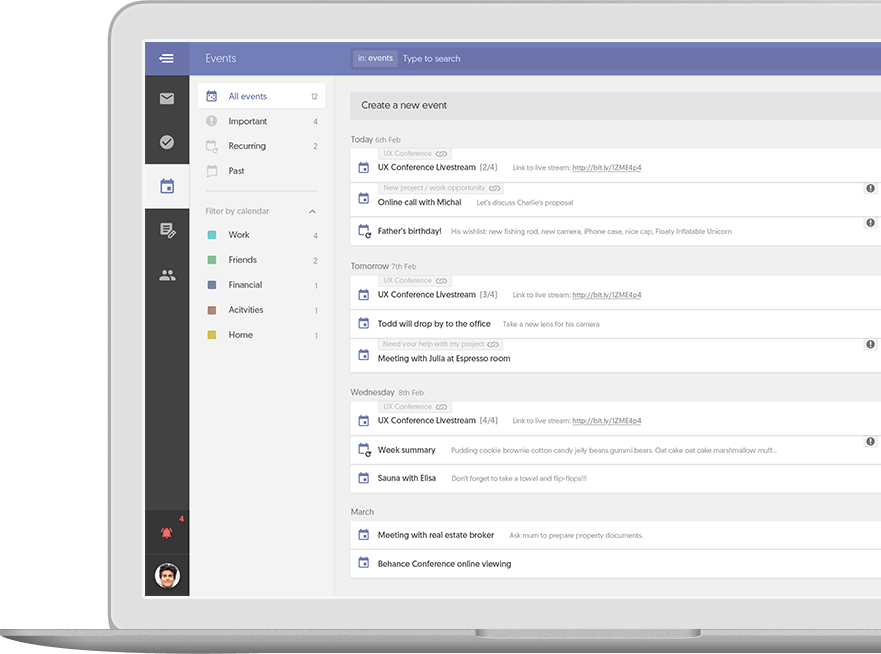
Task: Open the bit.ly live stream link under Today
Action: (606, 168)
